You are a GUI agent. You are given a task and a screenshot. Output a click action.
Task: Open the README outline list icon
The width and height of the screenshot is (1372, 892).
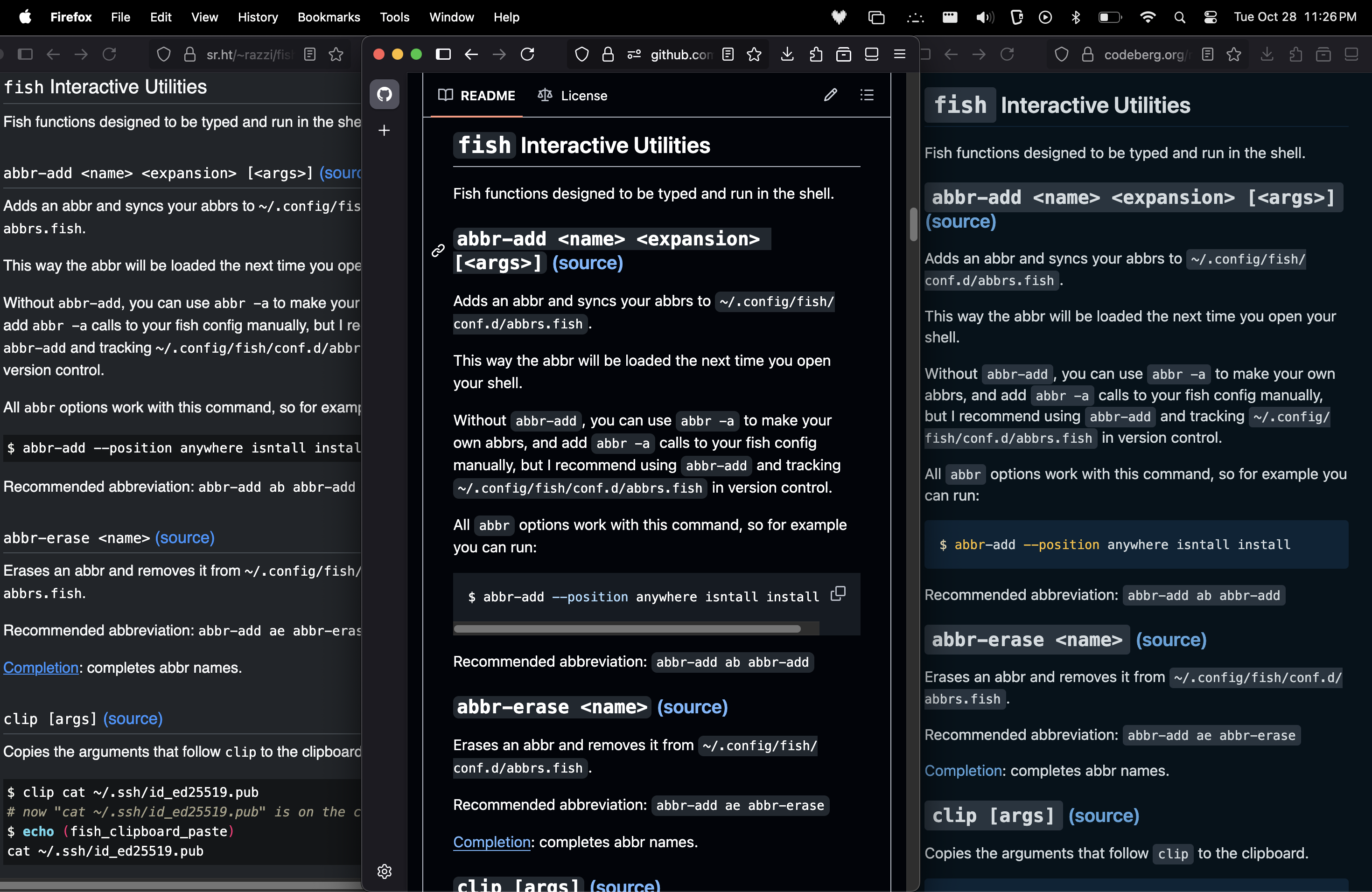point(867,95)
